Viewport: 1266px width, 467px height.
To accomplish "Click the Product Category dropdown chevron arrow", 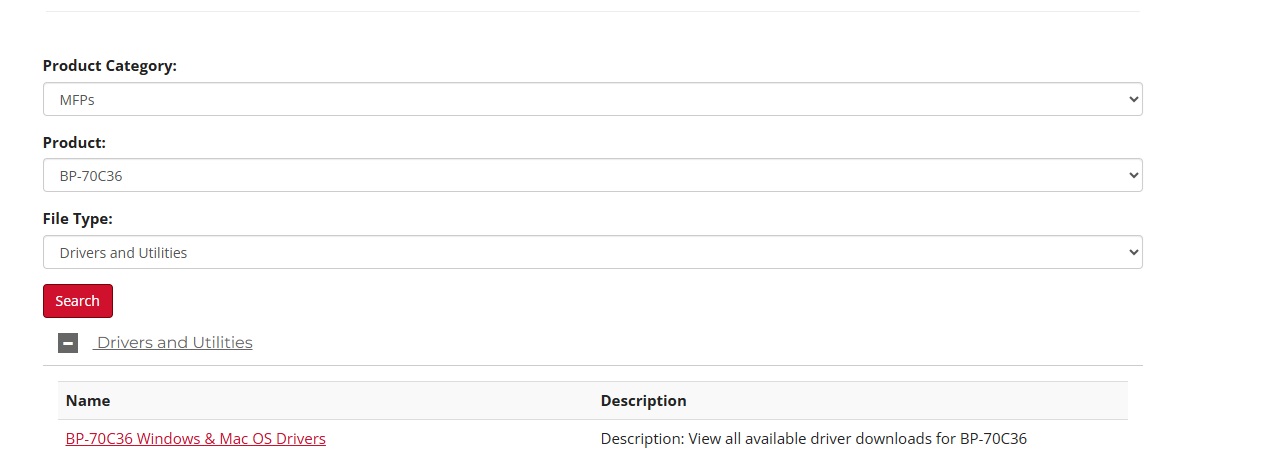I will pos(1133,99).
